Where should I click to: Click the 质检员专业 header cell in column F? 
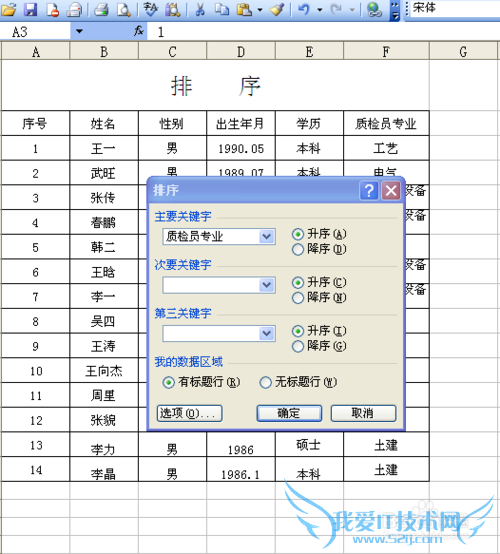386,123
